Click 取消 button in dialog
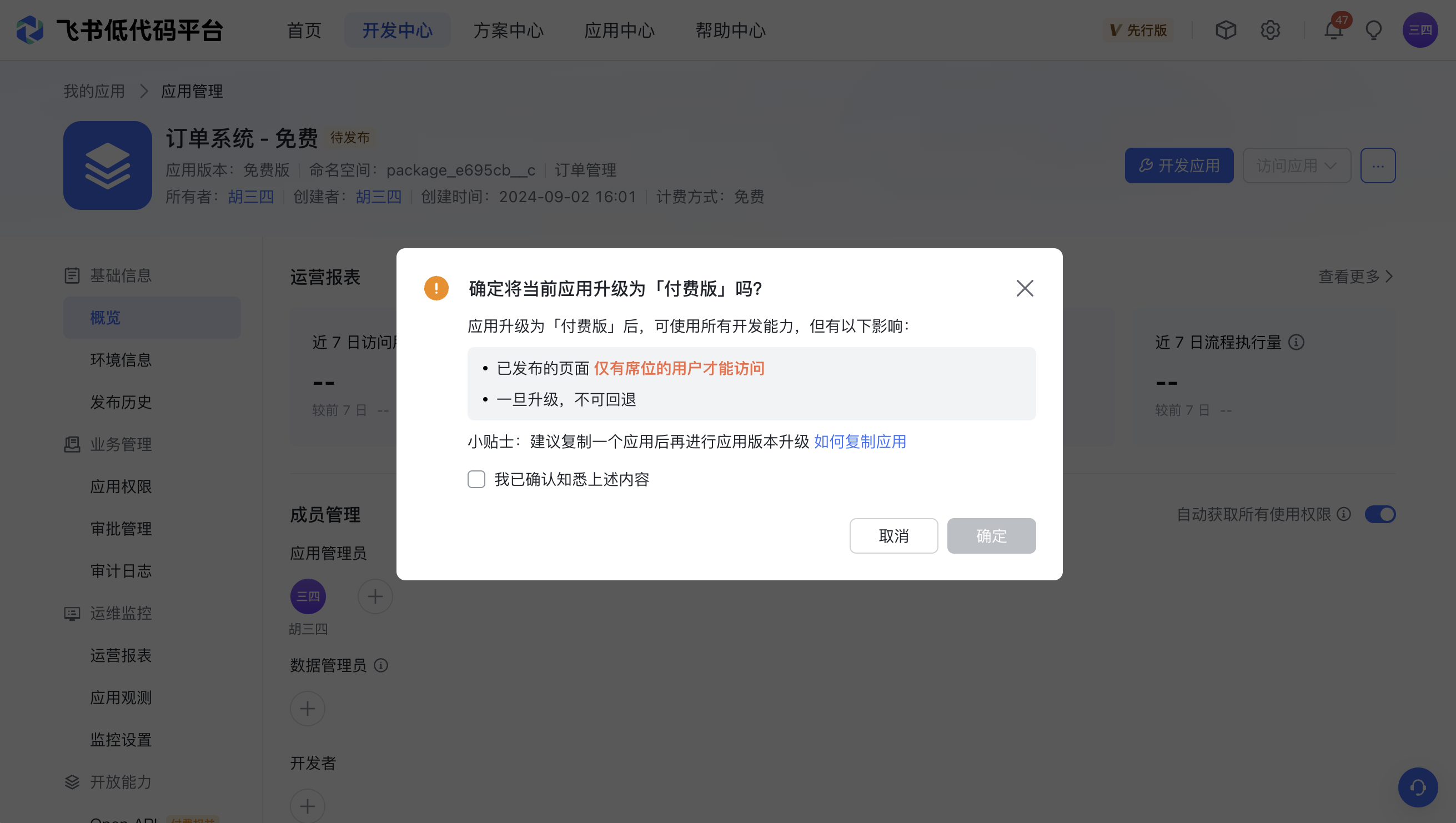This screenshot has height=823, width=1456. click(x=893, y=536)
